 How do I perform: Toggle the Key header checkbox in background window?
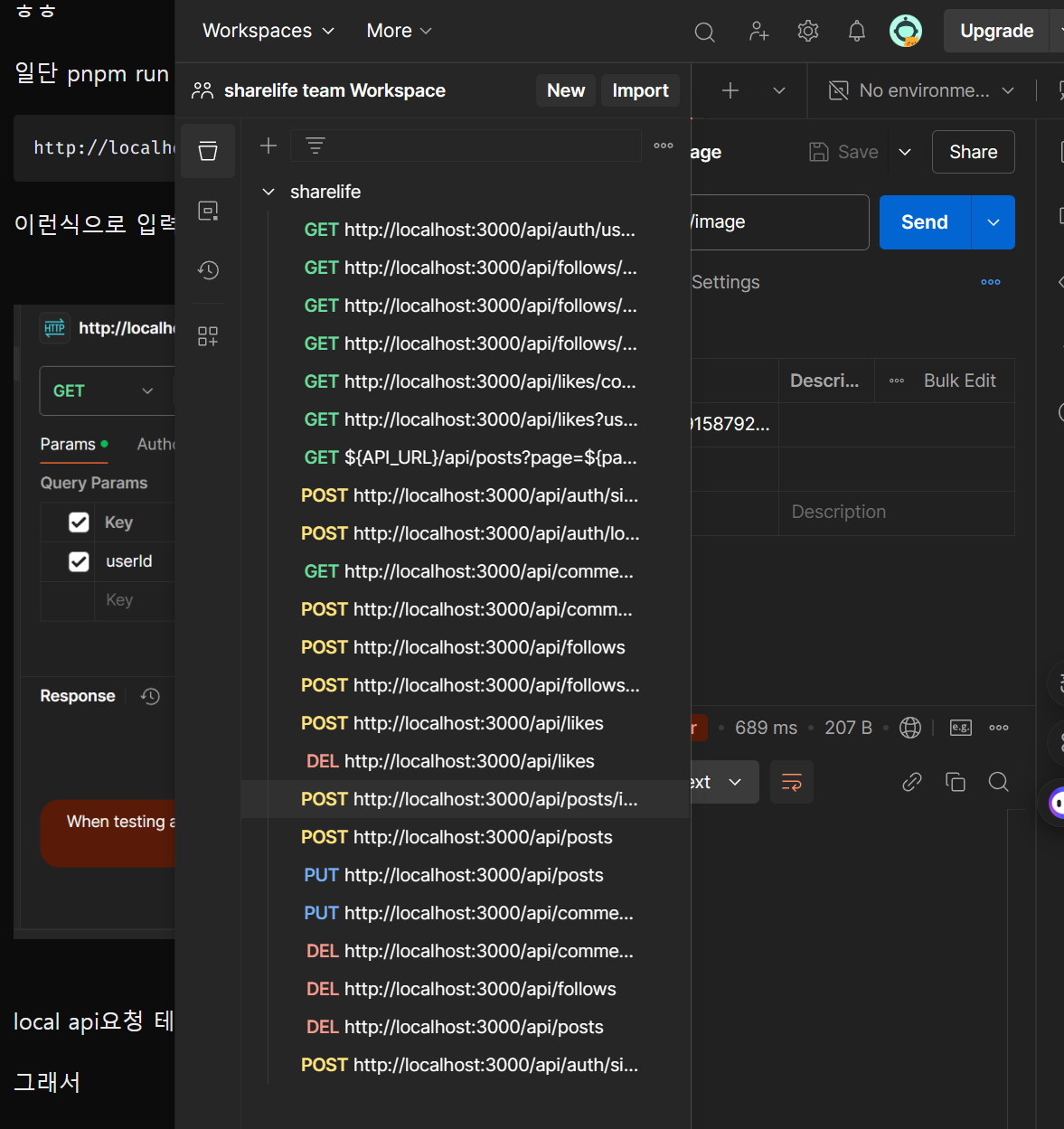tap(79, 522)
